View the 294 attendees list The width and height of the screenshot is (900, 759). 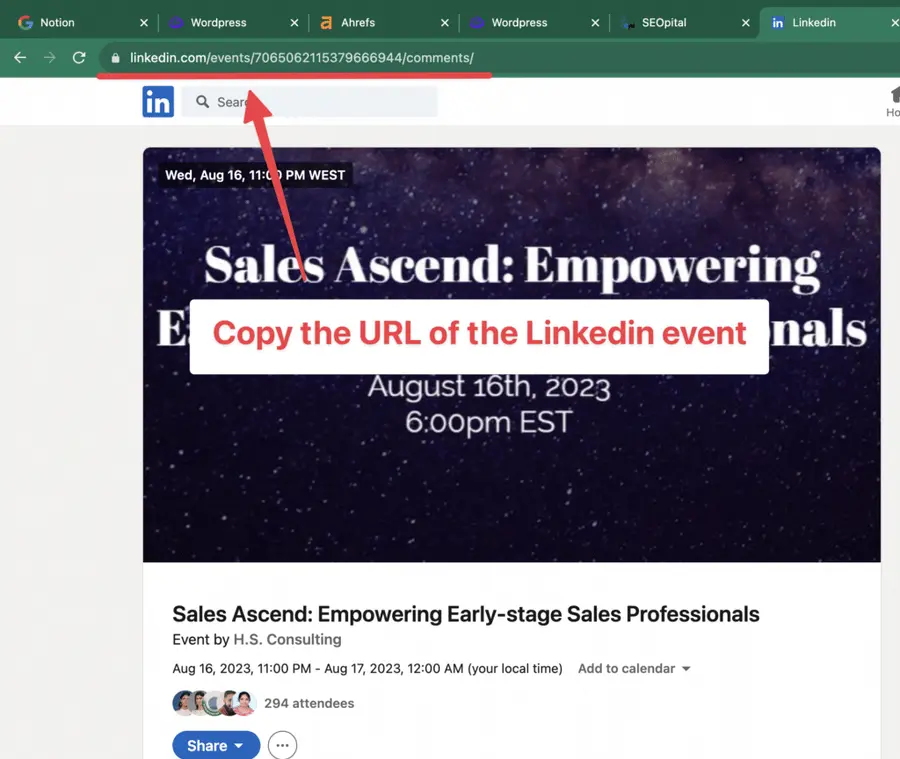308,703
